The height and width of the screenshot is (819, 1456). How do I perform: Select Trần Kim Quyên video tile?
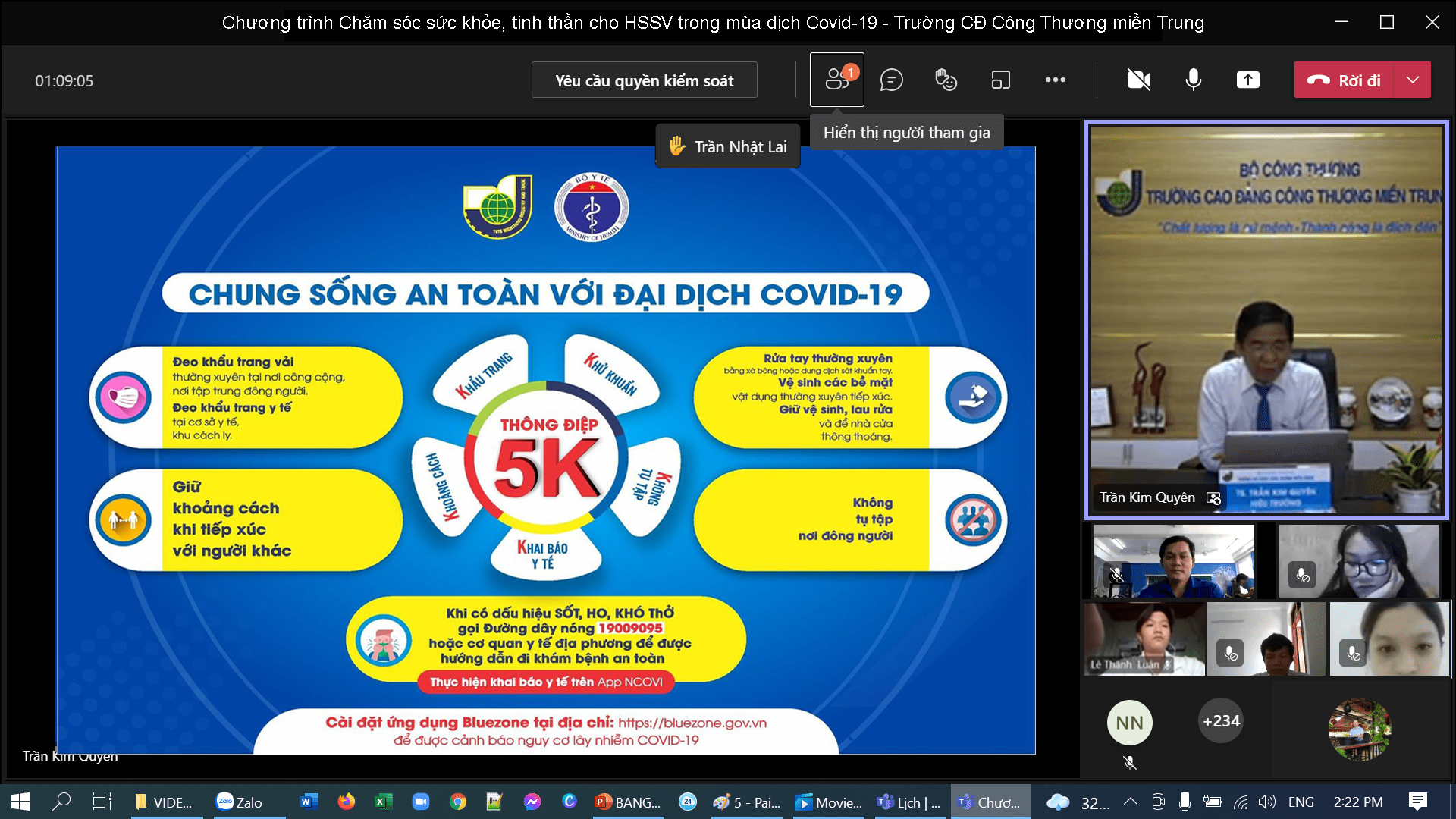point(1266,318)
